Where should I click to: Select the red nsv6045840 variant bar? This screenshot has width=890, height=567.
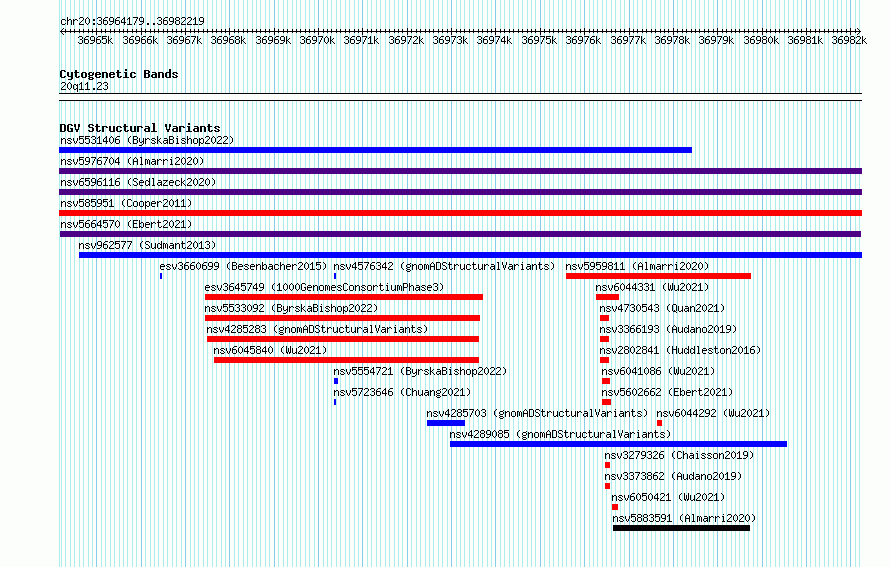[346, 360]
